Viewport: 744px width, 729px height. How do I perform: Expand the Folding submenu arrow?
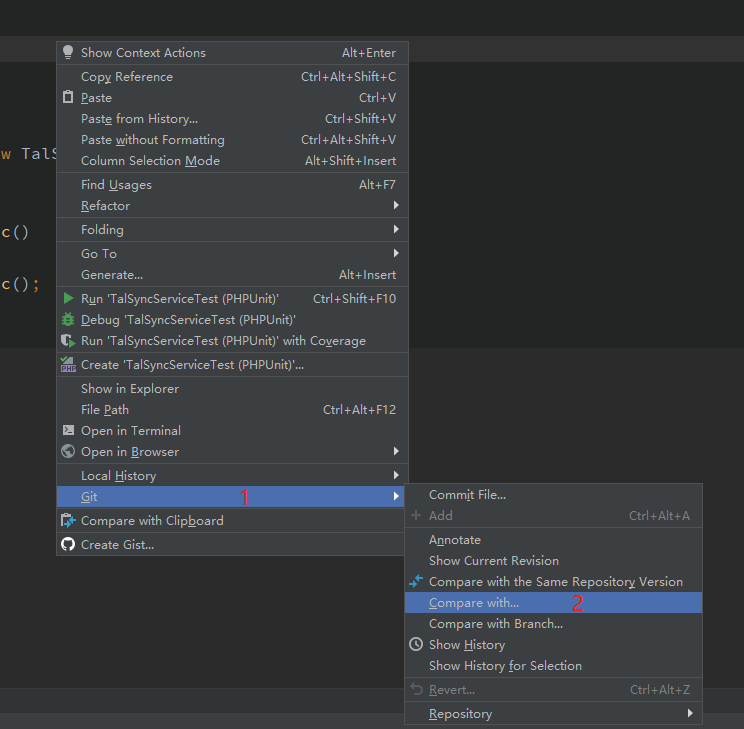click(x=396, y=229)
